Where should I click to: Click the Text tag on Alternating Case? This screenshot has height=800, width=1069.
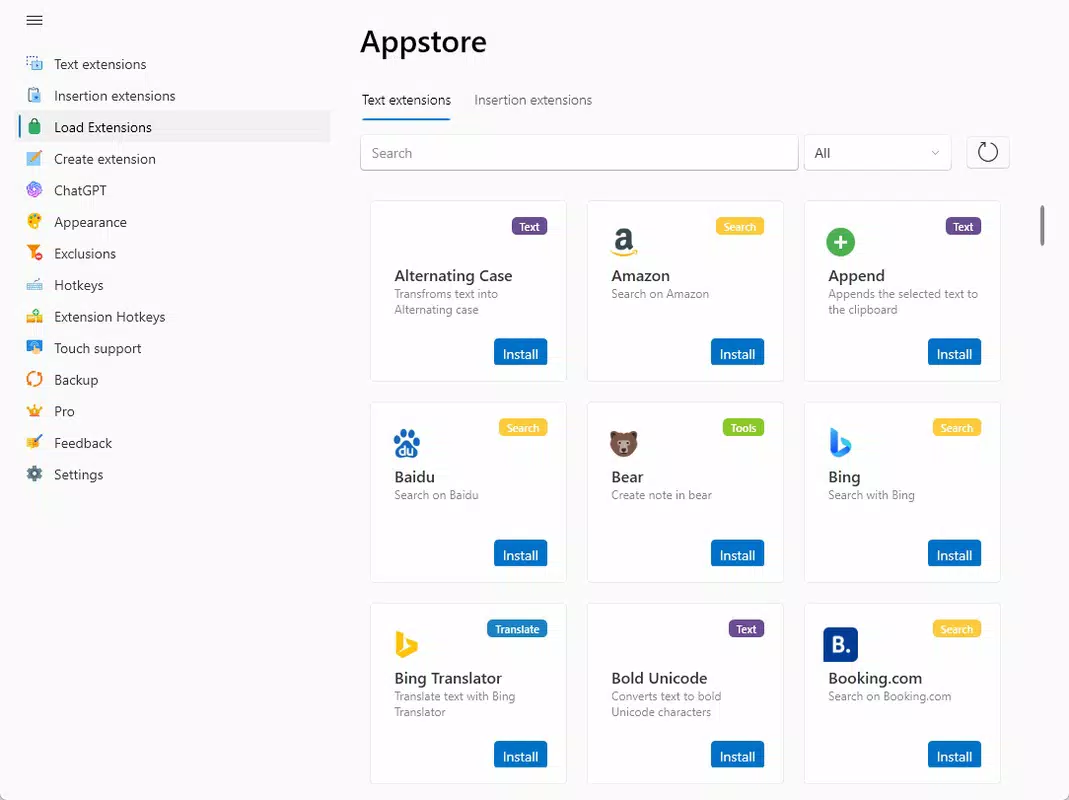(529, 226)
